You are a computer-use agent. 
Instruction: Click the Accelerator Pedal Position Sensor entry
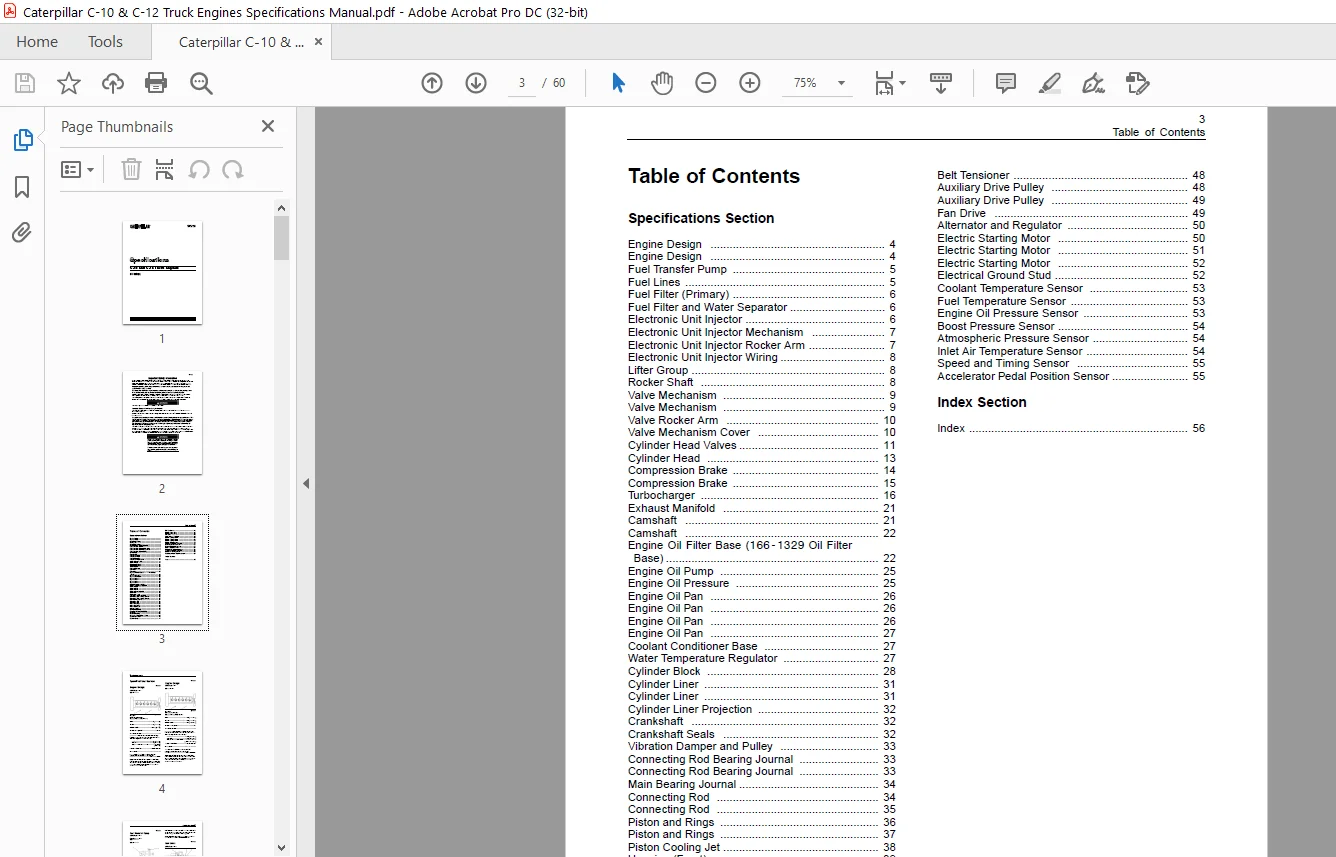[1071, 377]
